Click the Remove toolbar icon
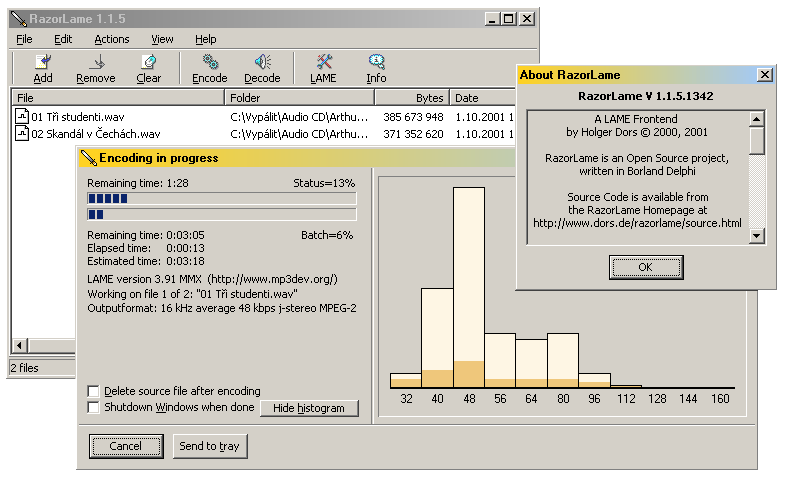The height and width of the screenshot is (483, 787). pos(96,63)
